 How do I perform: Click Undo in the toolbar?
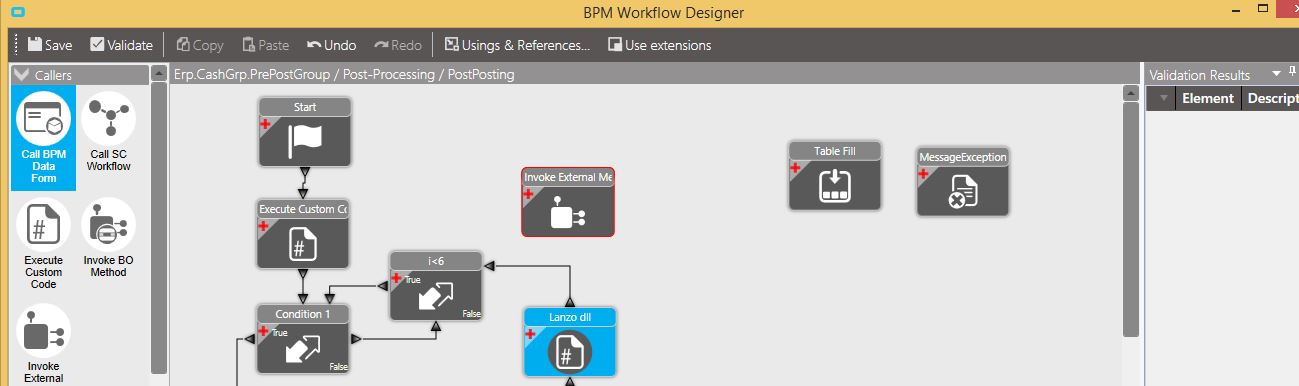pyautogui.click(x=331, y=45)
